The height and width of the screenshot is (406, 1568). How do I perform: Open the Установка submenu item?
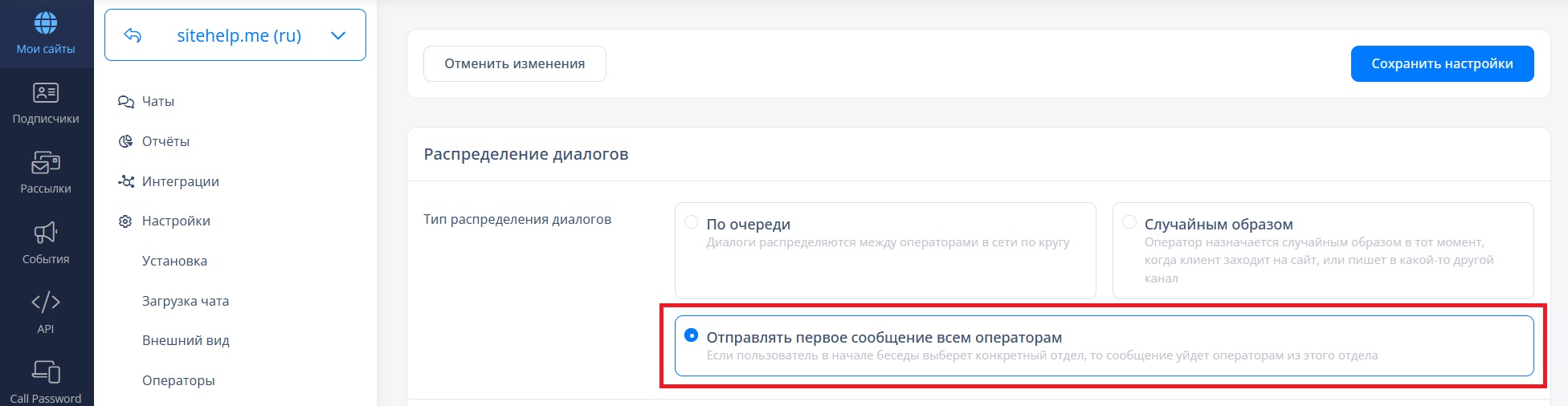(174, 262)
